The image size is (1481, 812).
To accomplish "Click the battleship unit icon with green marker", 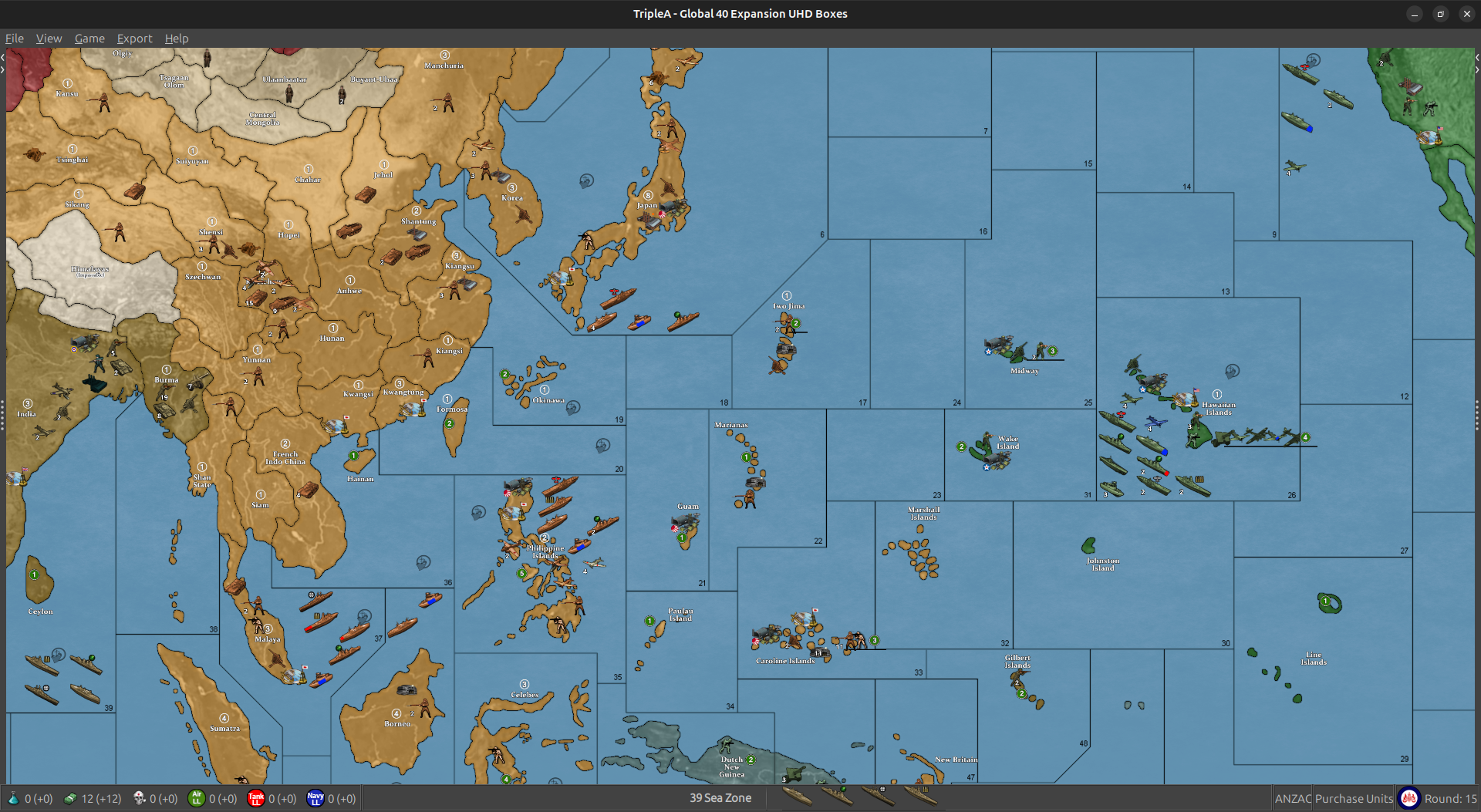I will click(x=837, y=795).
